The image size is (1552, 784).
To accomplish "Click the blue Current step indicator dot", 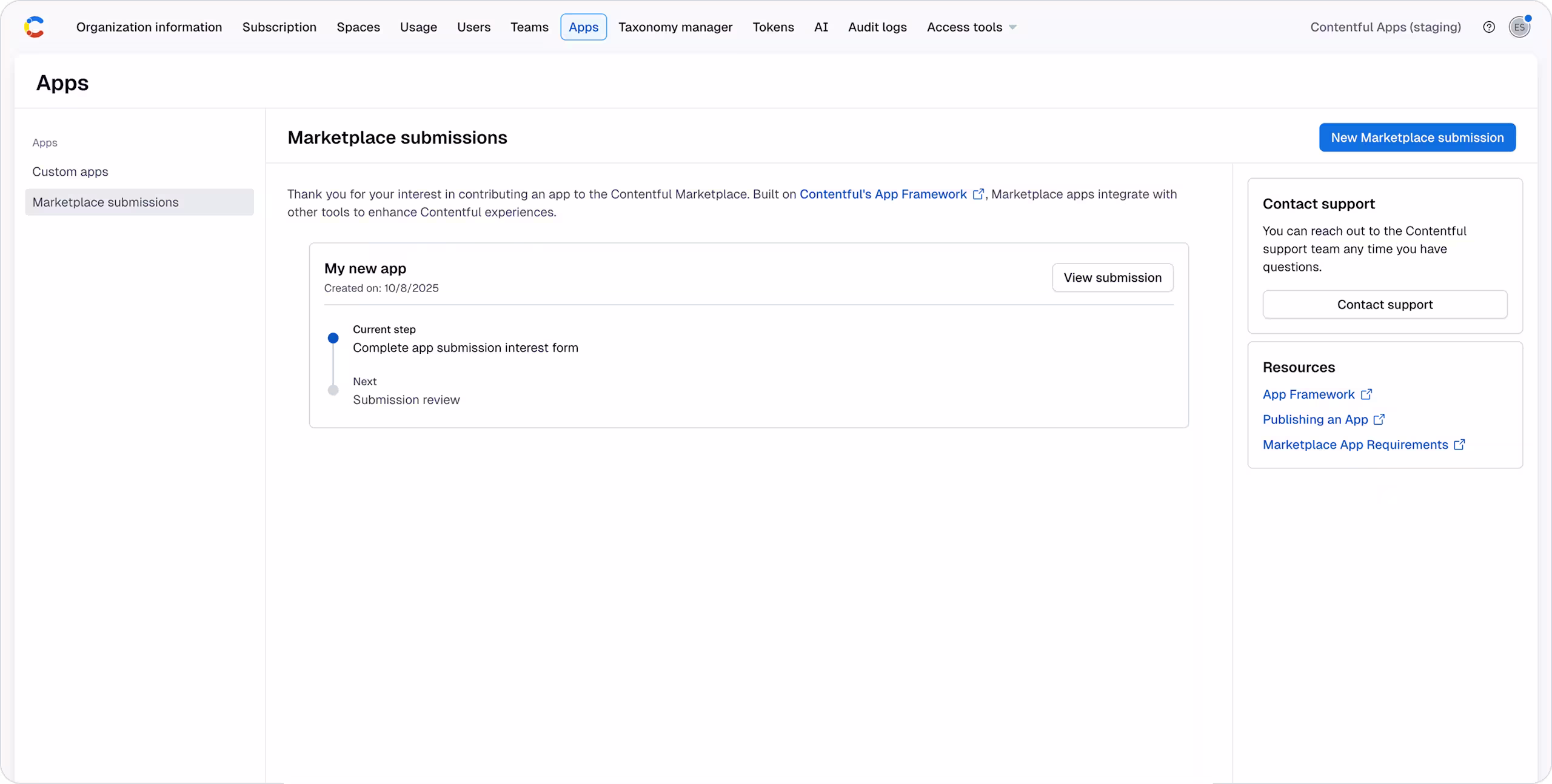I will point(333,338).
